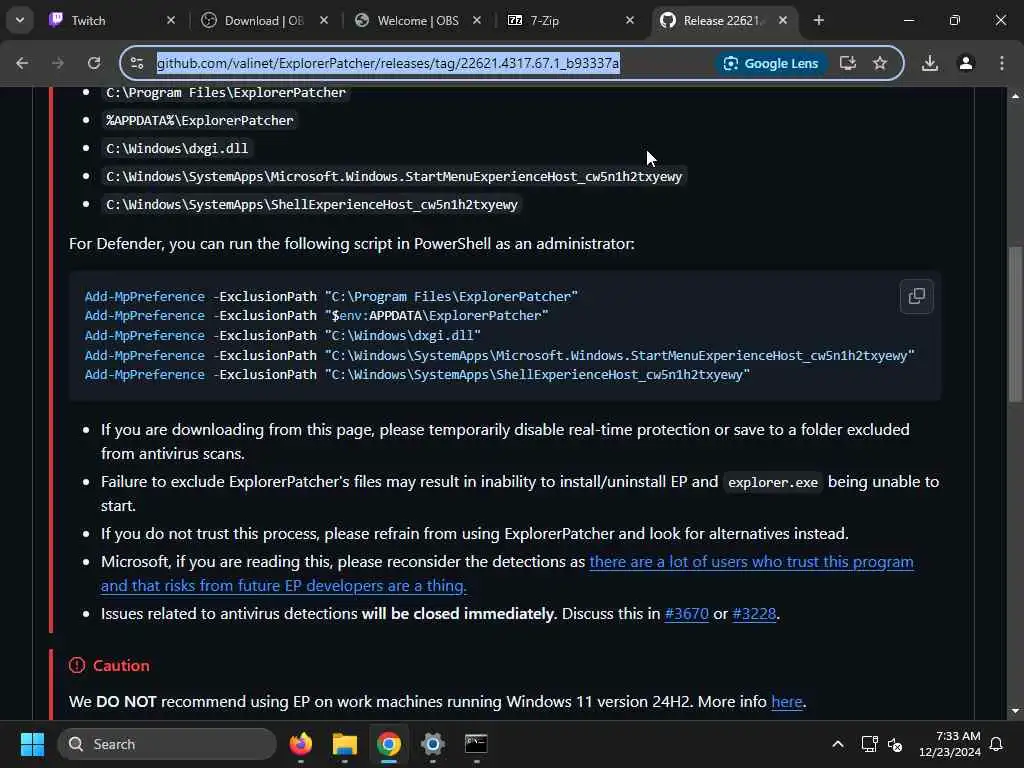Viewport: 1024px width, 768px height.
Task: Click the inline 'explorer.exe' code text
Action: click(773, 482)
